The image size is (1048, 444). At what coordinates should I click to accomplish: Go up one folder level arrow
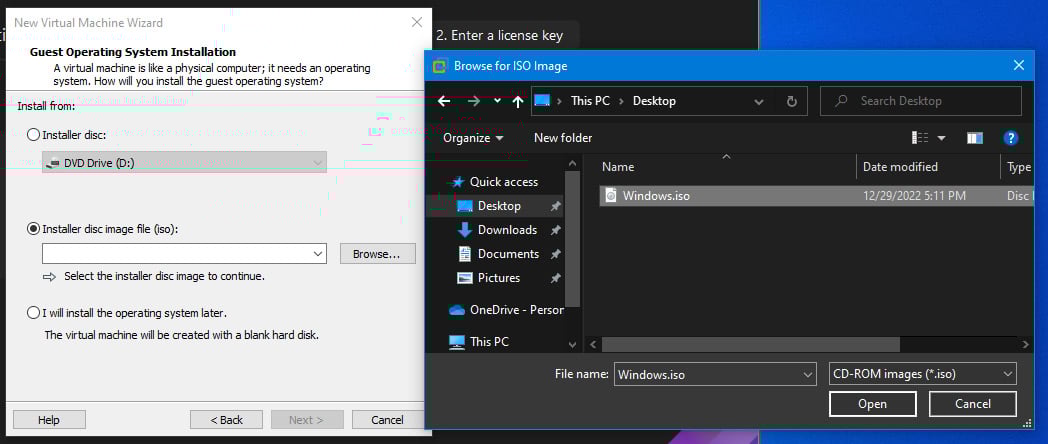coord(518,101)
